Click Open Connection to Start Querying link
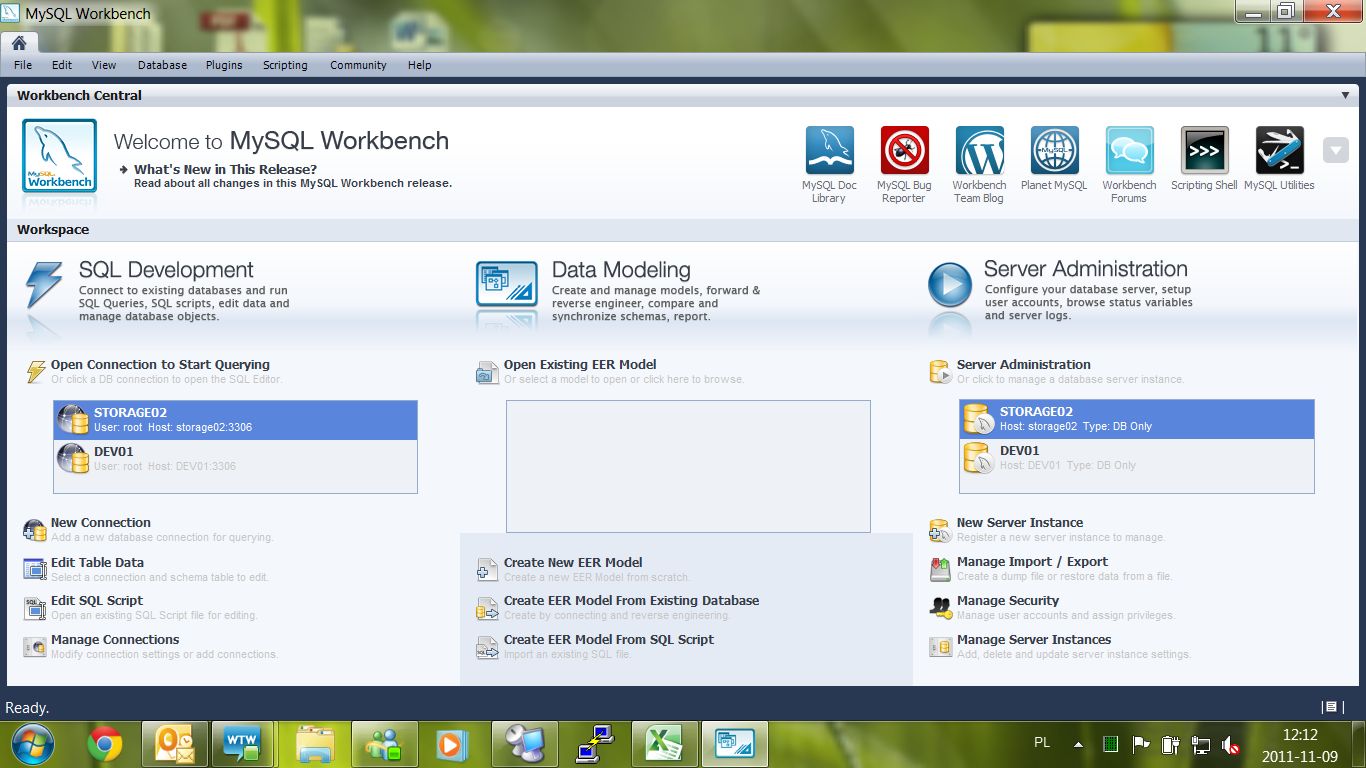The height and width of the screenshot is (768, 1366). (160, 365)
